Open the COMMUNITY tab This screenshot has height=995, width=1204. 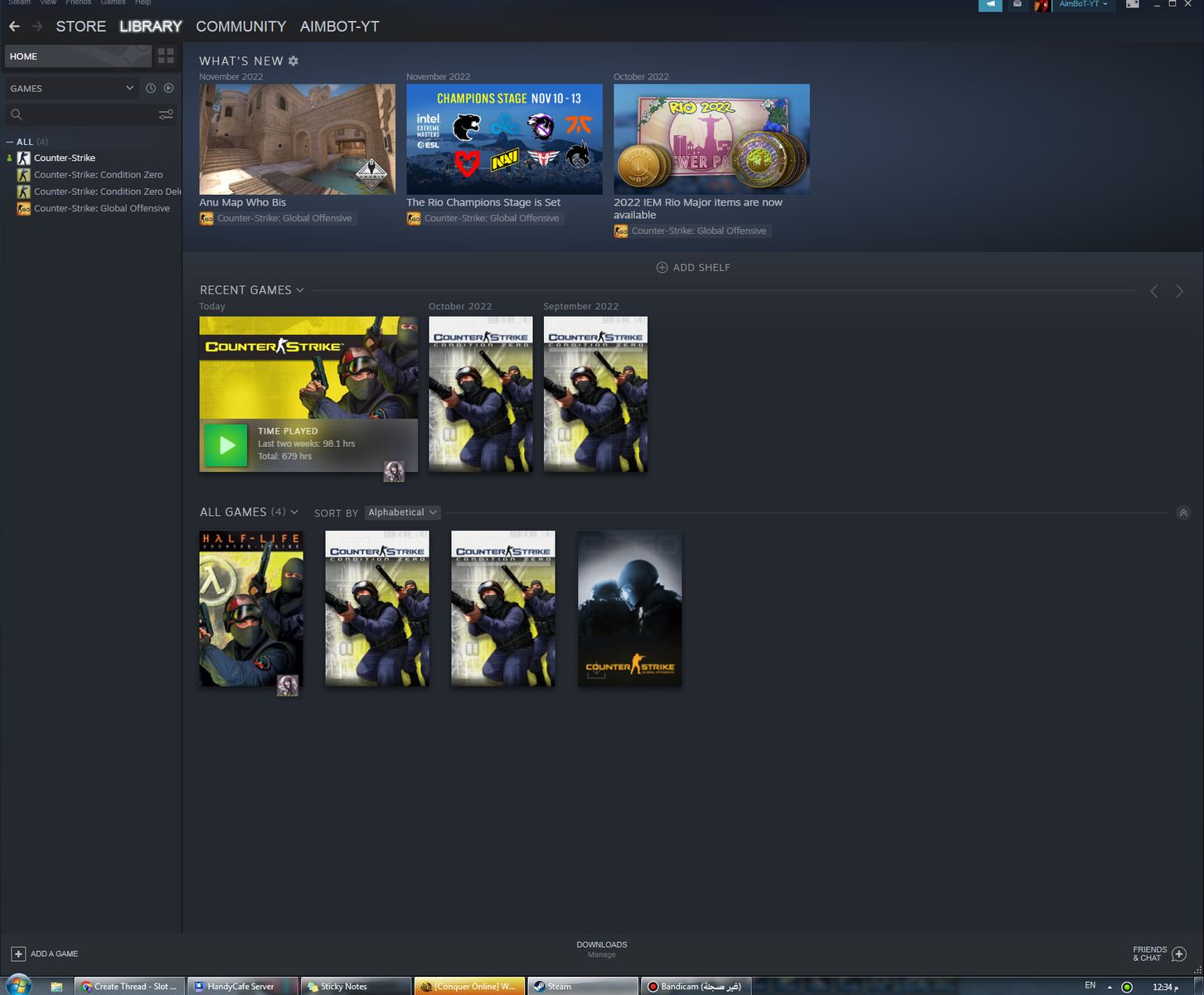tap(240, 27)
